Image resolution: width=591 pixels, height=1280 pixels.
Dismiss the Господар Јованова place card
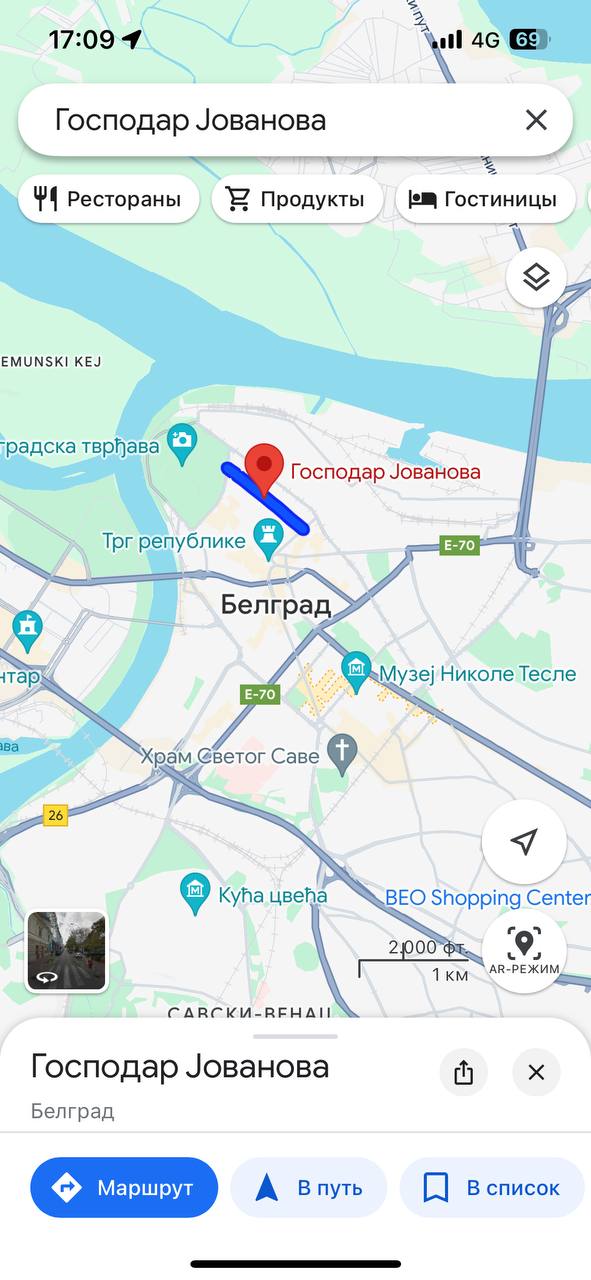click(536, 1073)
